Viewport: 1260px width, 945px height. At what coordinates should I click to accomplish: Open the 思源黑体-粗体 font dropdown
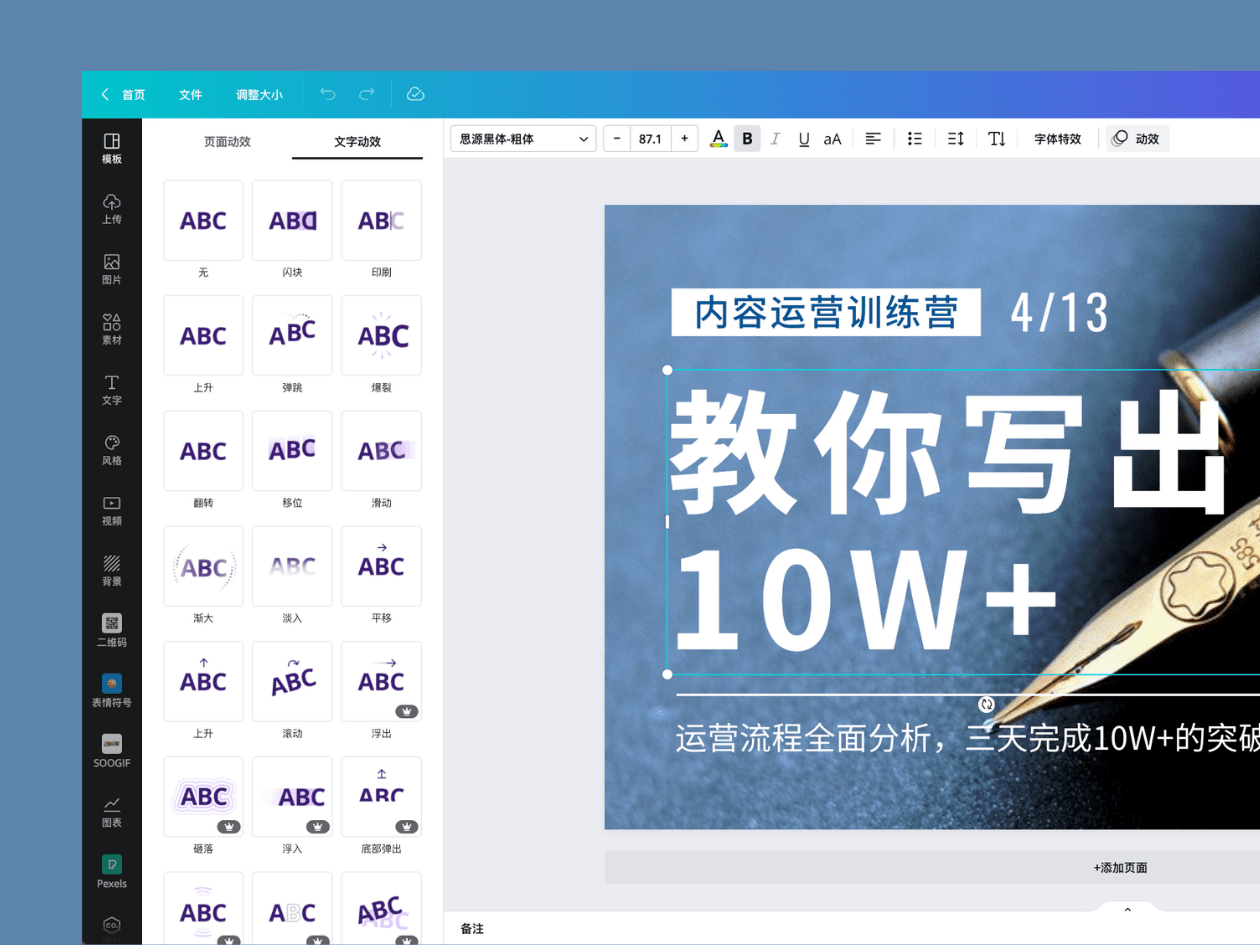tap(523, 139)
